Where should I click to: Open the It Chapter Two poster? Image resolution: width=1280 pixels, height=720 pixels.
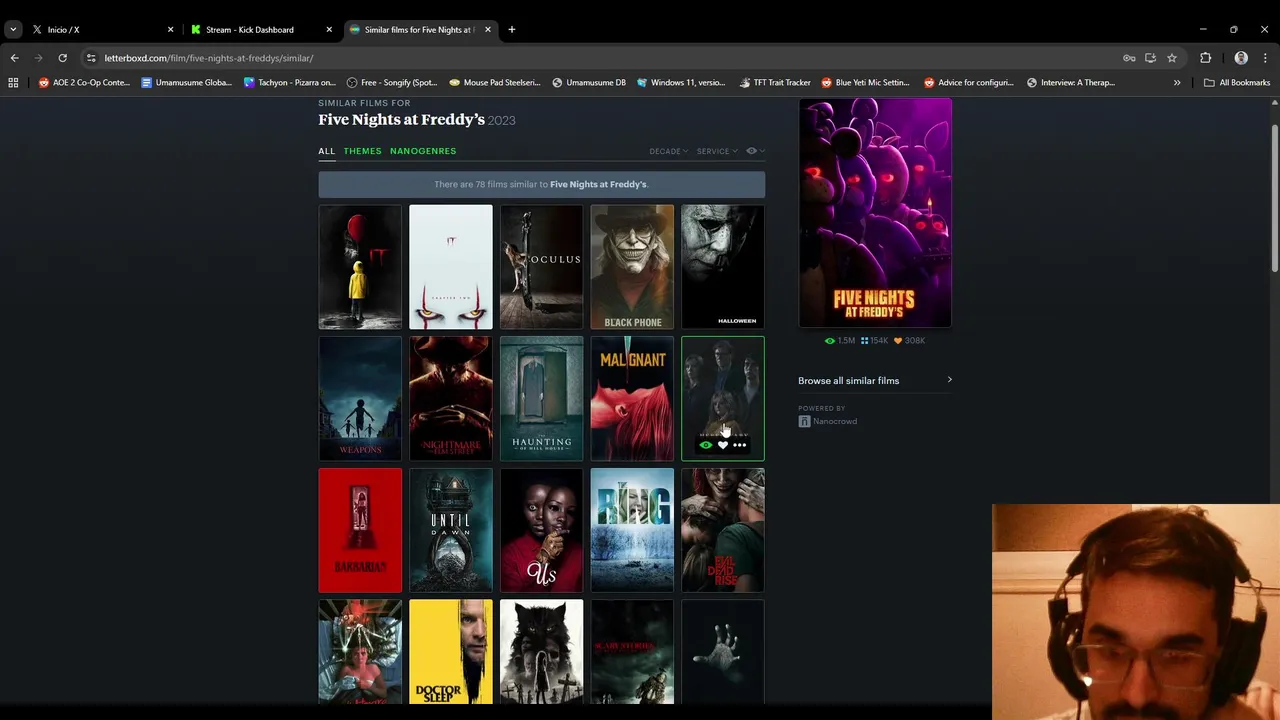pos(451,267)
